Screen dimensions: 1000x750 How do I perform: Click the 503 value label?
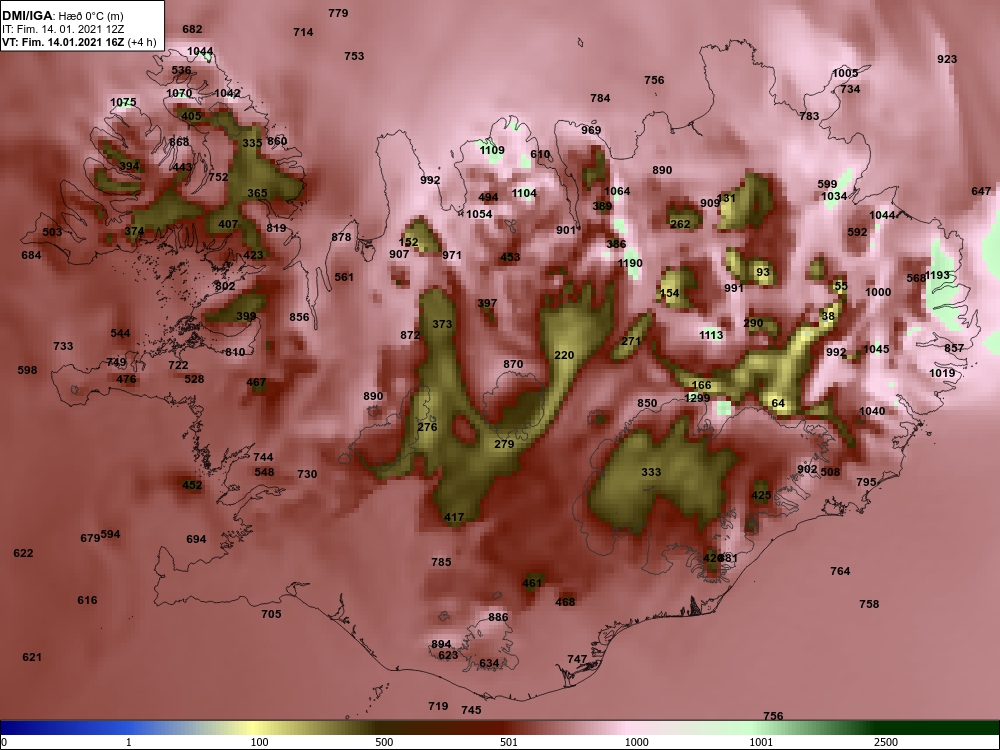(x=52, y=232)
